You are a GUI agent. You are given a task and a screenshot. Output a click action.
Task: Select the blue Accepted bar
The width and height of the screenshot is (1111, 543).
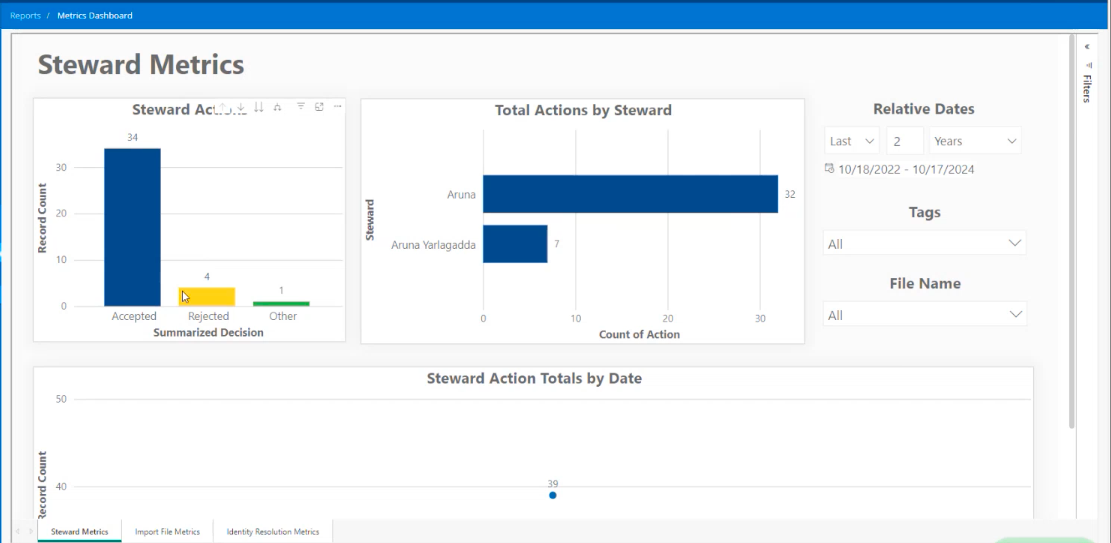[132, 227]
